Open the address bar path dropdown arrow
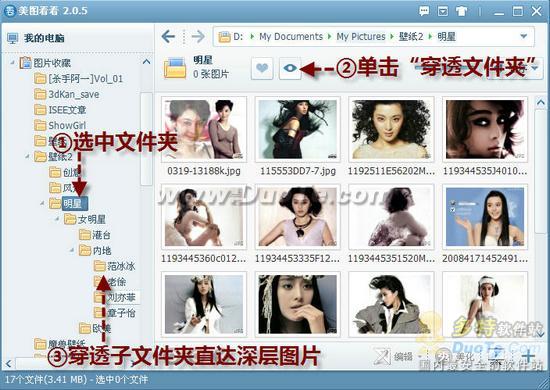550x390 pixels. coord(523,36)
